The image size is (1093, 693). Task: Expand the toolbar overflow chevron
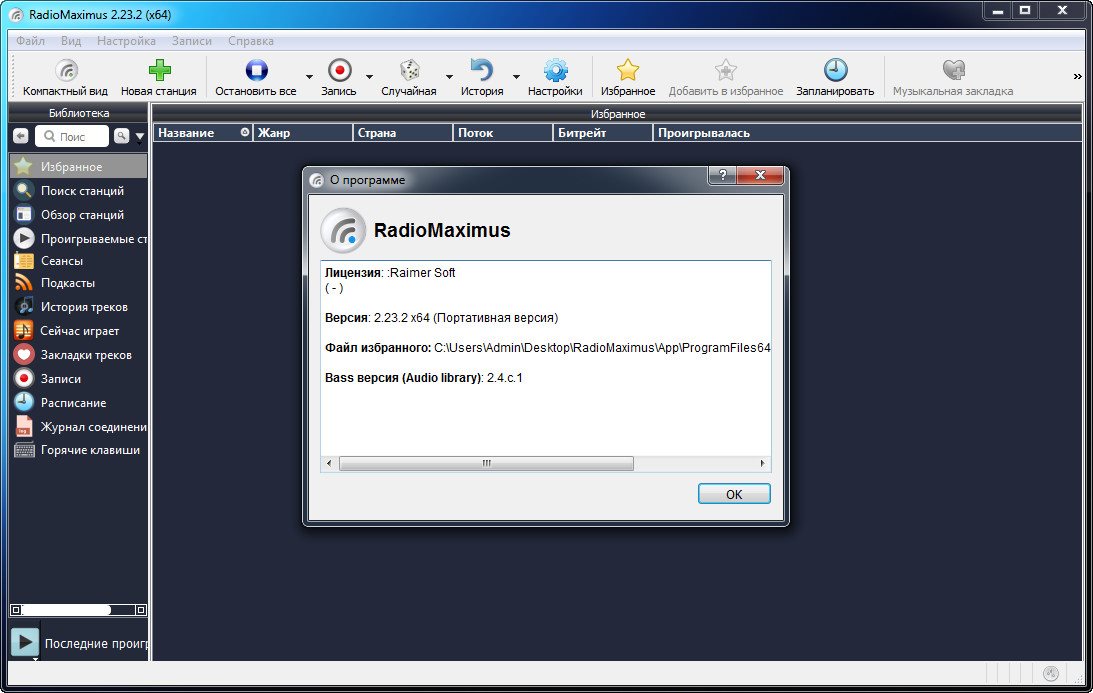pos(1078,77)
